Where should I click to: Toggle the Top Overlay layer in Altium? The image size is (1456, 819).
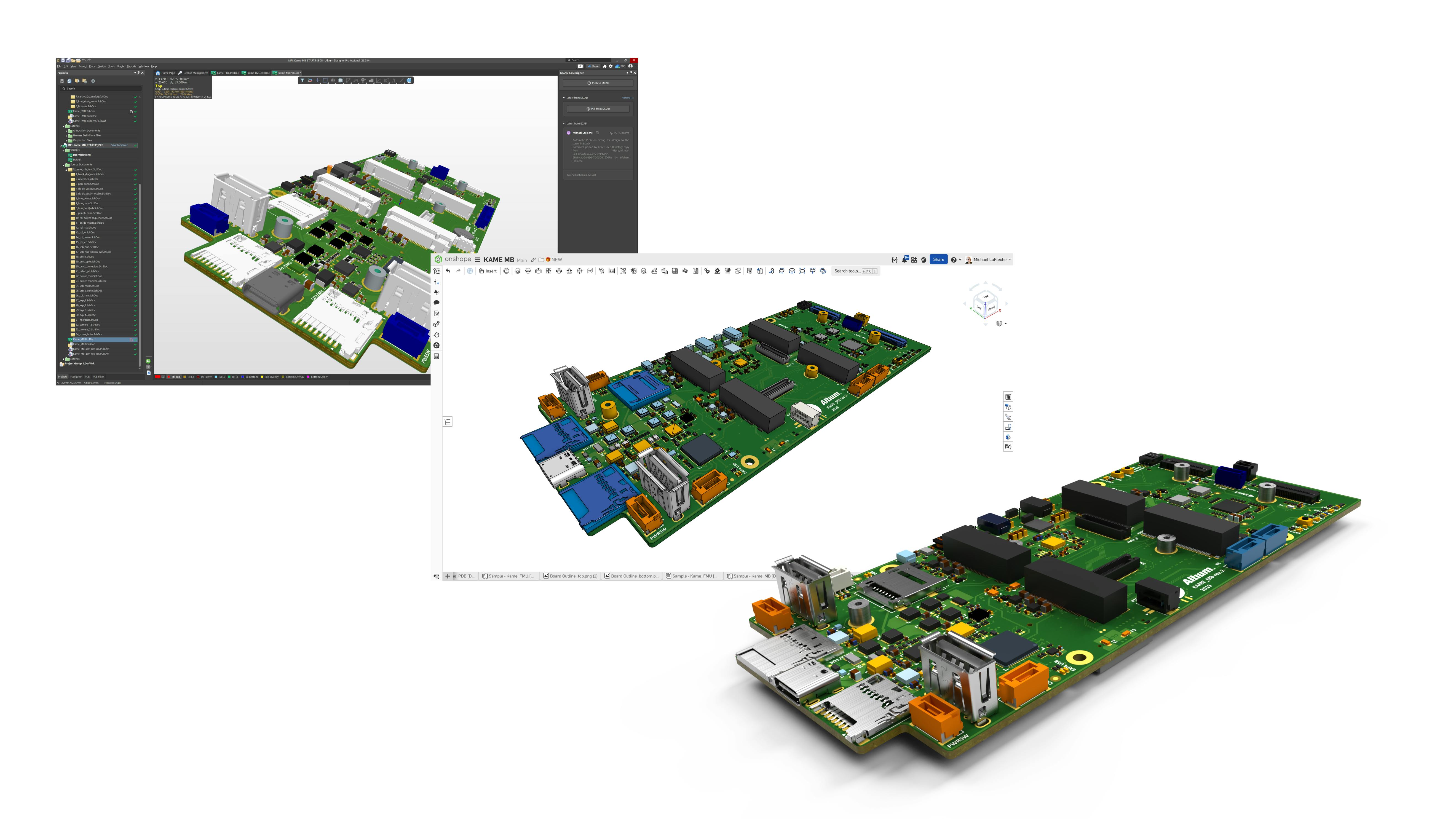pos(270,376)
